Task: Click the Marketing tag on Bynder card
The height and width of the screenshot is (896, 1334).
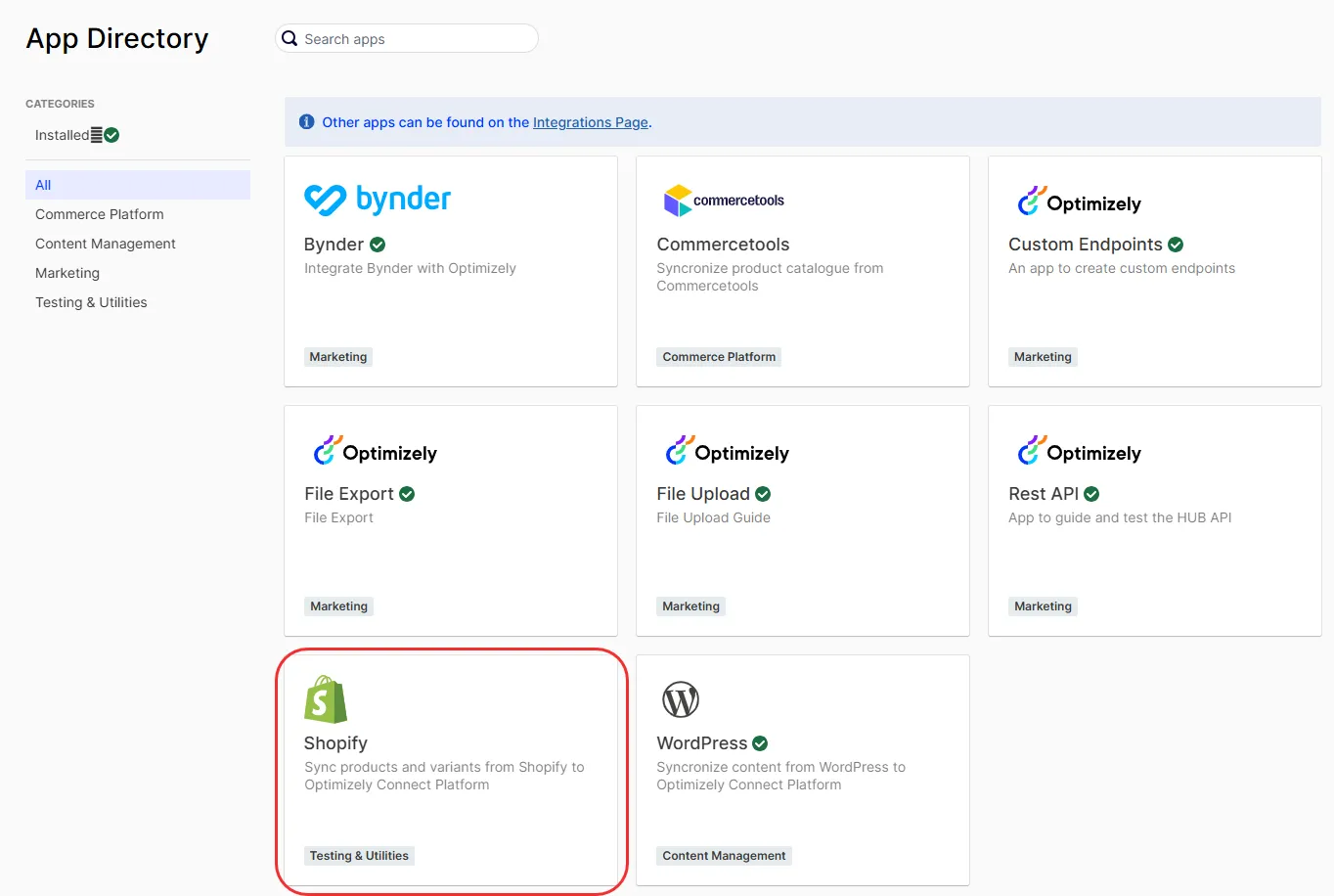Action: 338,357
